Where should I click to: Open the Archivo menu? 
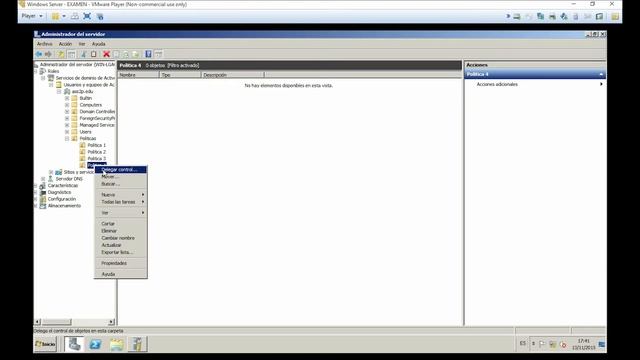tap(44, 44)
